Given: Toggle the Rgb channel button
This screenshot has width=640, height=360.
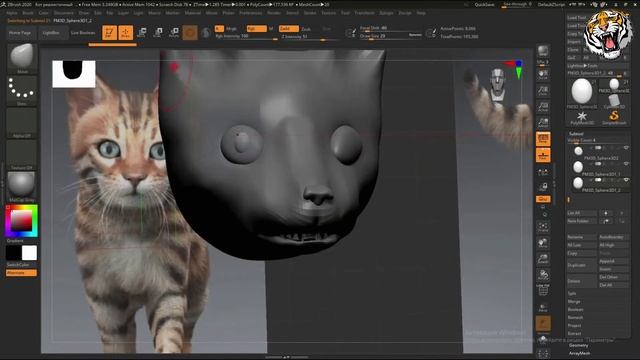Looking at the screenshot, I should (x=256, y=29).
